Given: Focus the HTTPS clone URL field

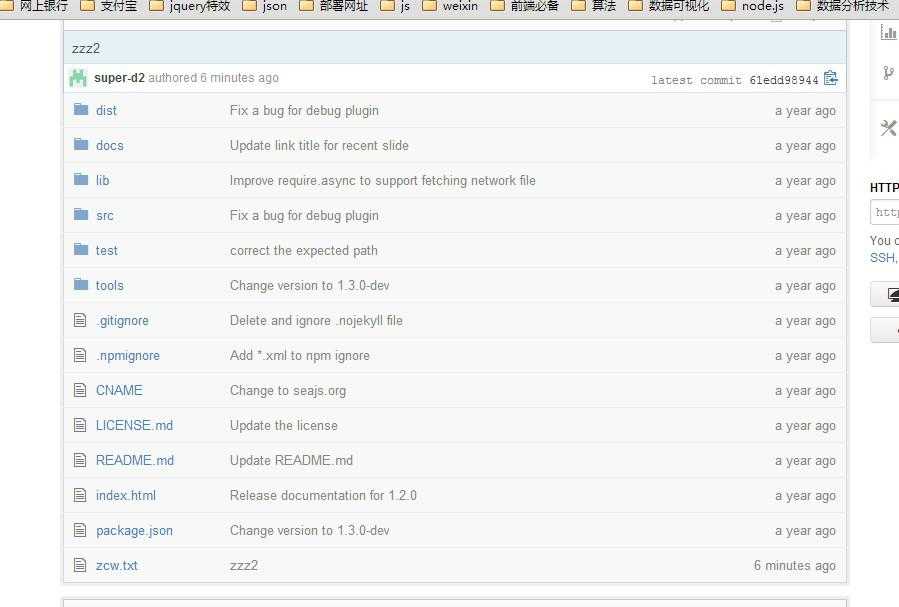Looking at the screenshot, I should point(885,212).
